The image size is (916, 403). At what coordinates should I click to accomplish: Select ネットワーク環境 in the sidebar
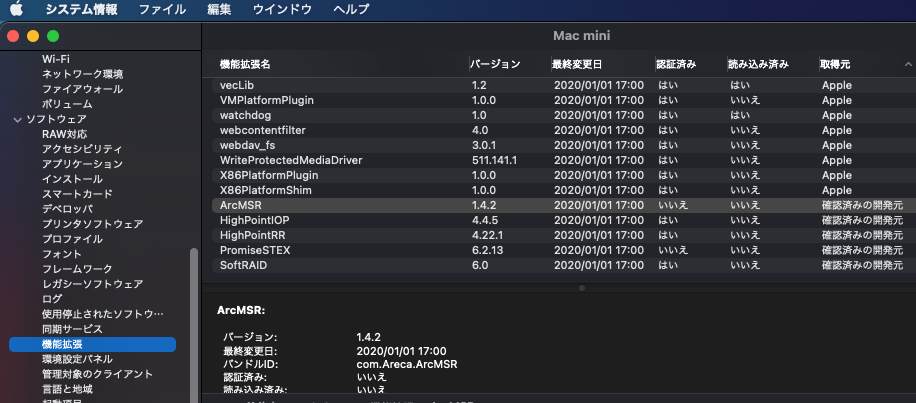tap(82, 74)
